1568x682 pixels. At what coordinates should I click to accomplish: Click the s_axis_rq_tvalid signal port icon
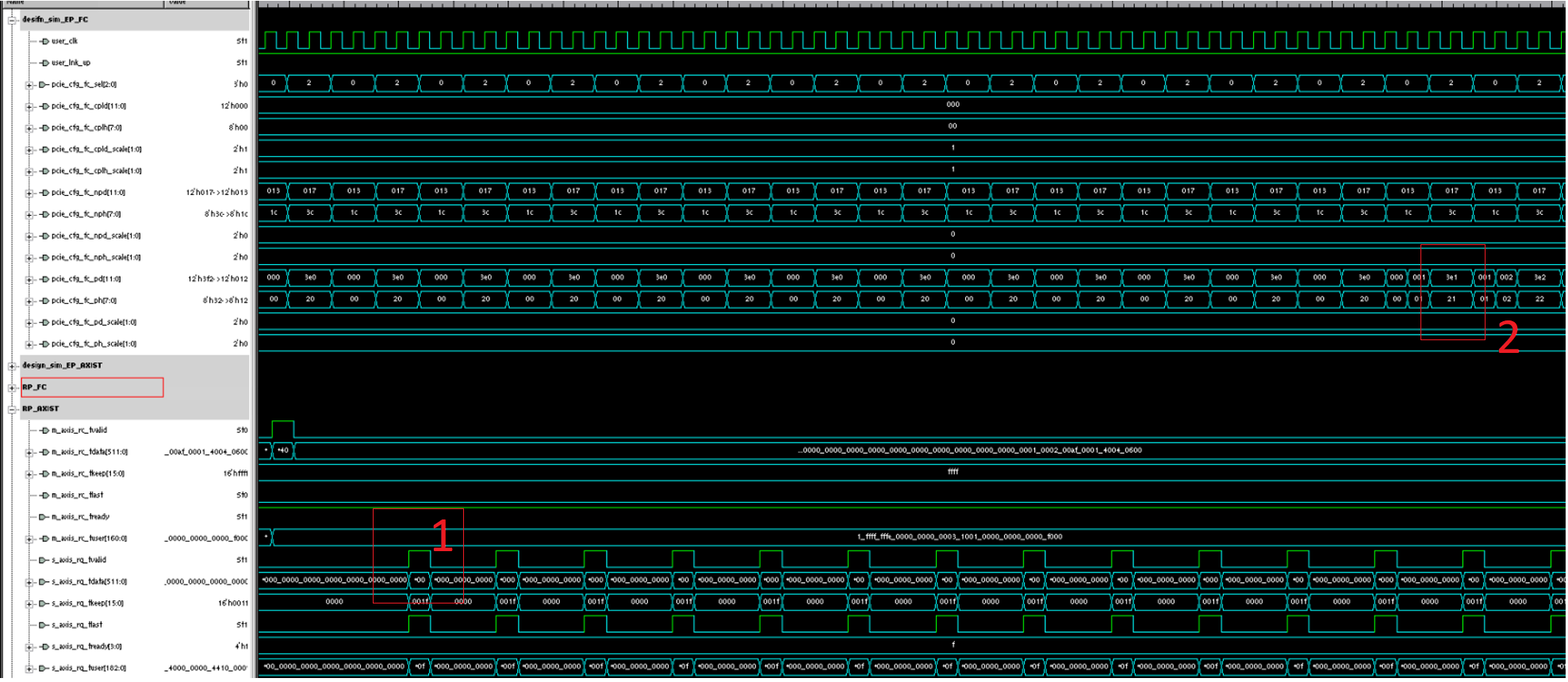[x=44, y=560]
